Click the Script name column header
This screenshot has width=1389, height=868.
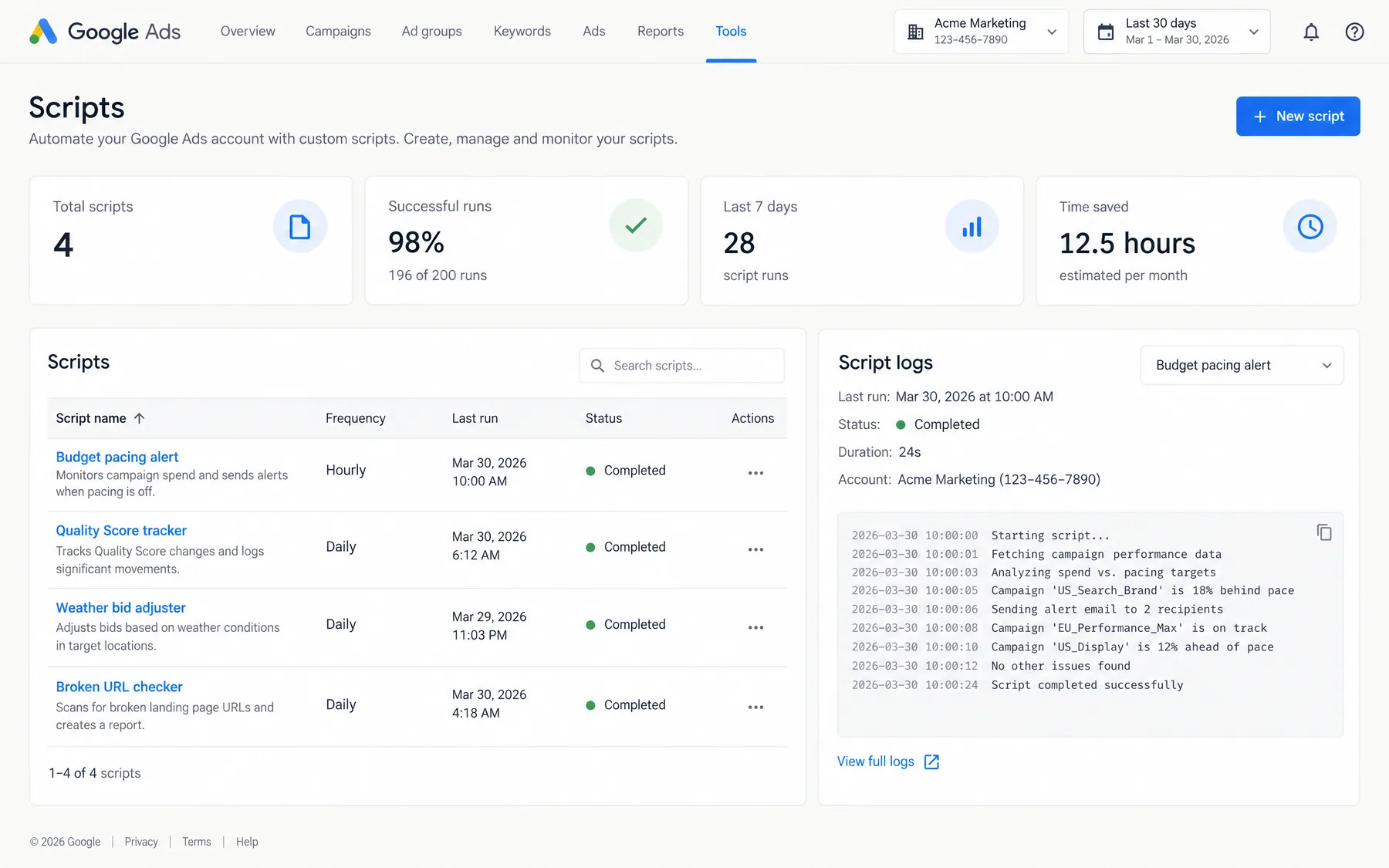(x=91, y=418)
